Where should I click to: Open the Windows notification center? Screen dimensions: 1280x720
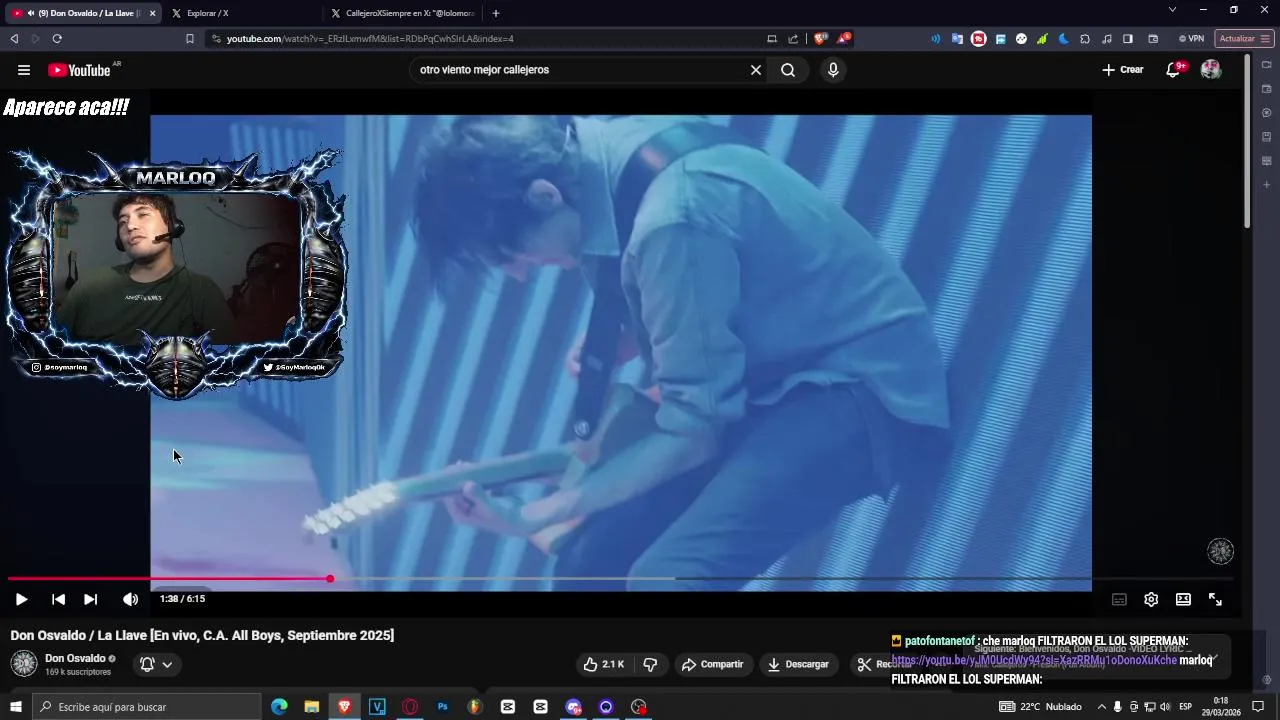pos(1258,707)
